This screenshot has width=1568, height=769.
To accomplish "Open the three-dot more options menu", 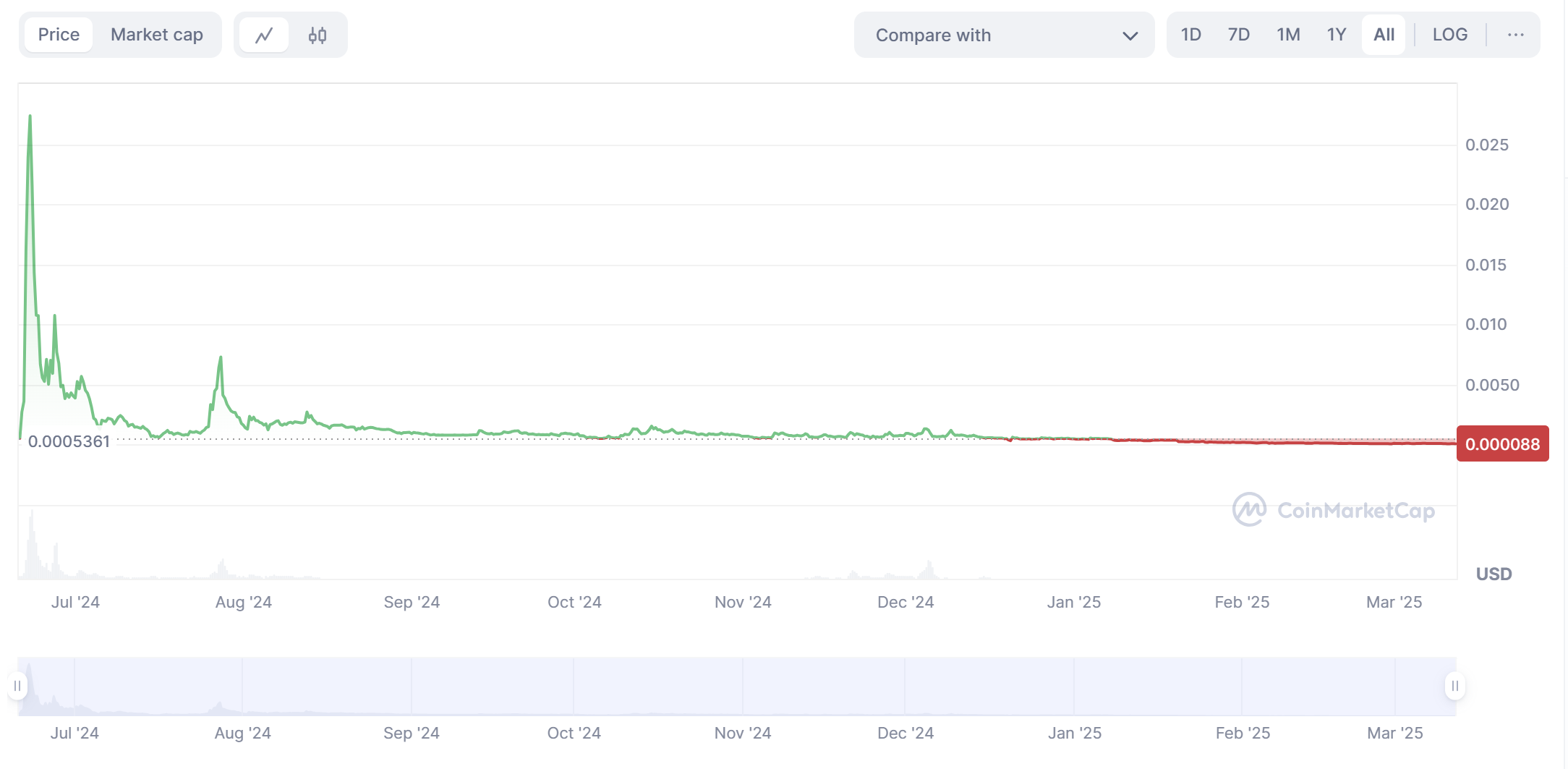I will click(1515, 35).
